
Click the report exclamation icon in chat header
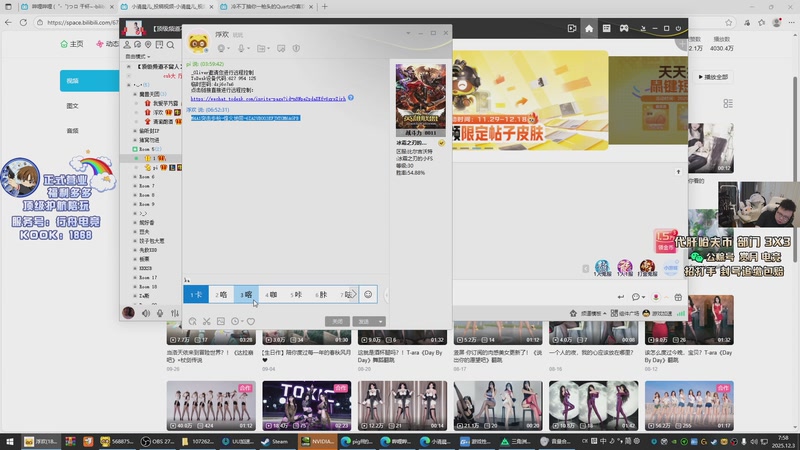[296, 48]
